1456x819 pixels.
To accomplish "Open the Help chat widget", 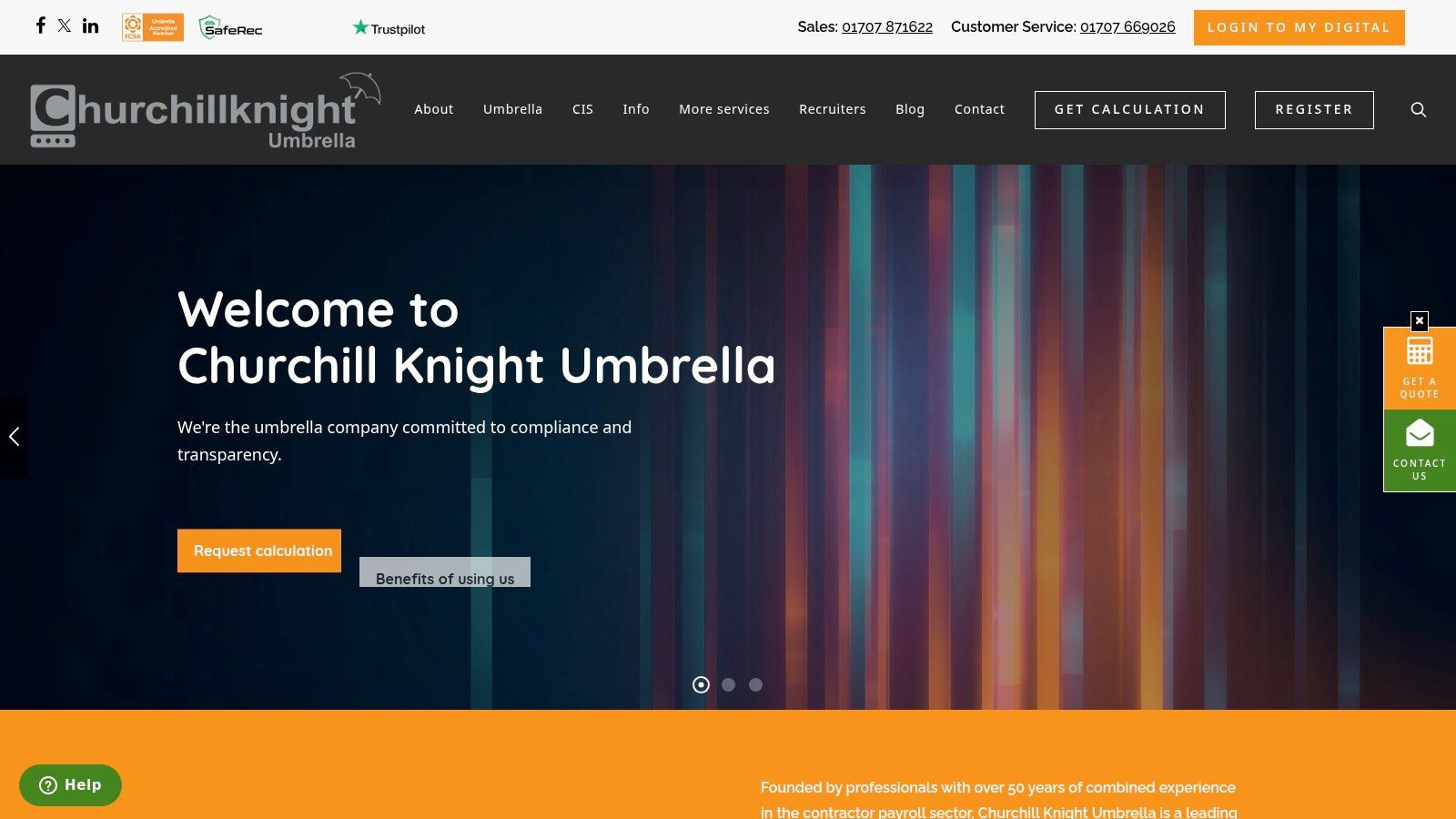I will pos(70,785).
